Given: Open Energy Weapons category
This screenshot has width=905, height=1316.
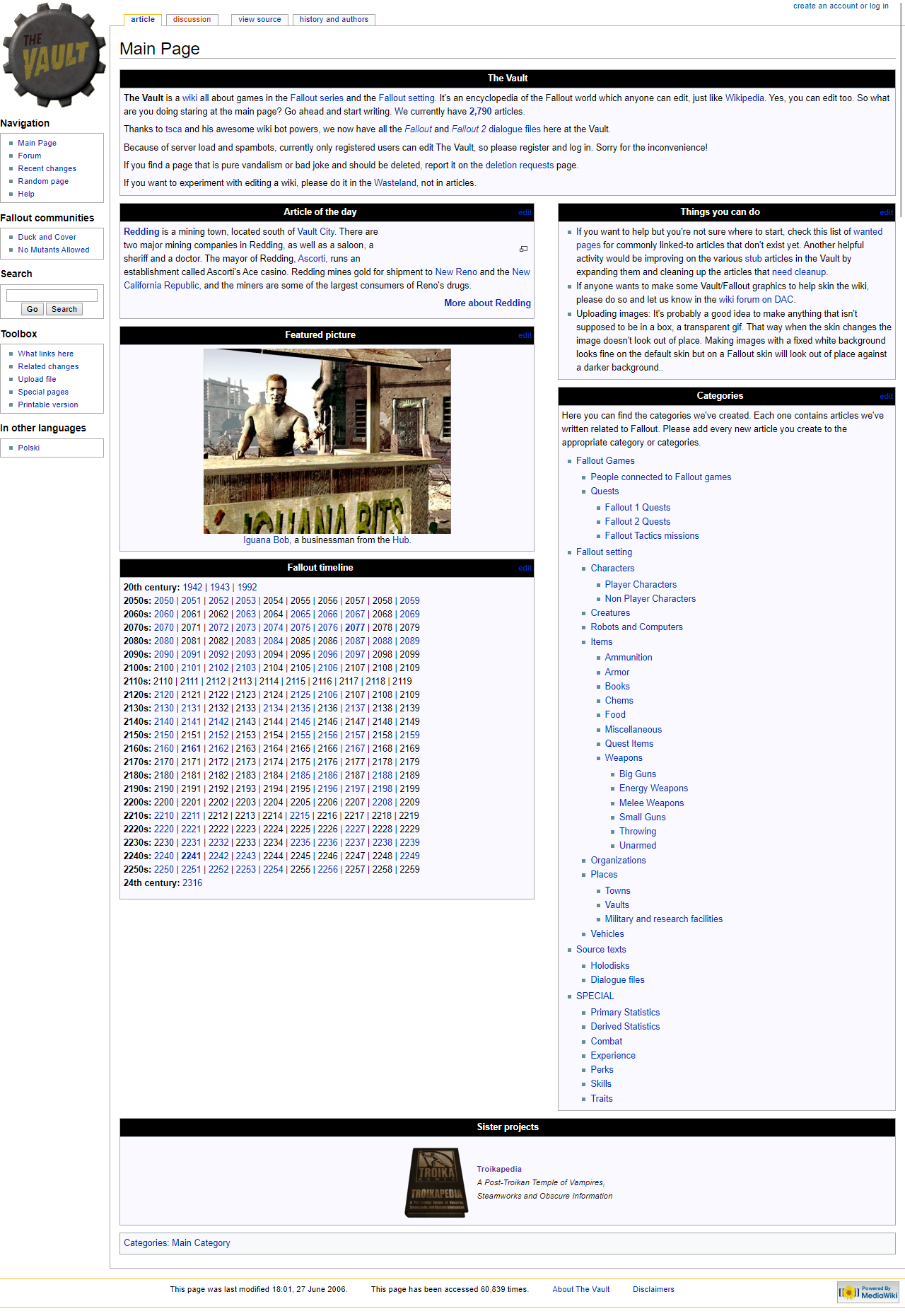Looking at the screenshot, I should (654, 788).
